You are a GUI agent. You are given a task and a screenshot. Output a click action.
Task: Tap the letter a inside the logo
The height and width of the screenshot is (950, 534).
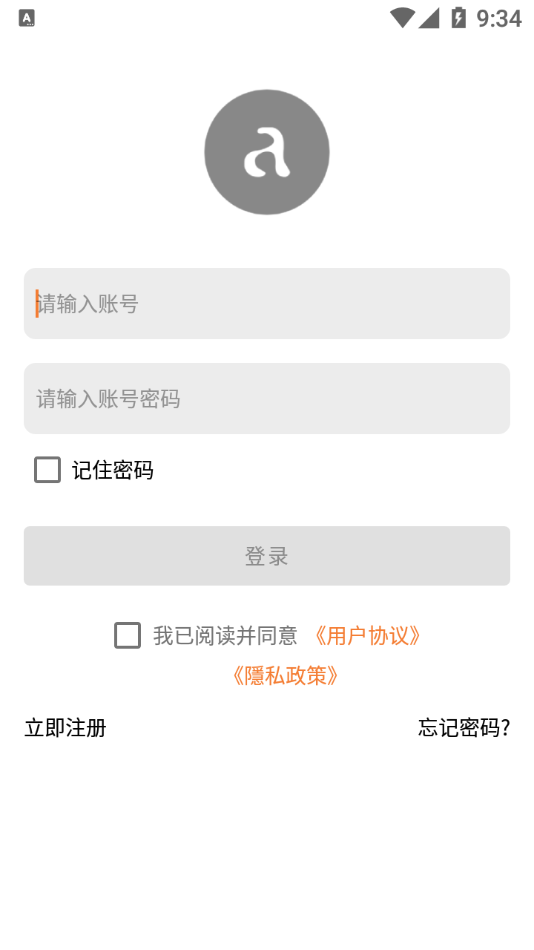[266, 154]
